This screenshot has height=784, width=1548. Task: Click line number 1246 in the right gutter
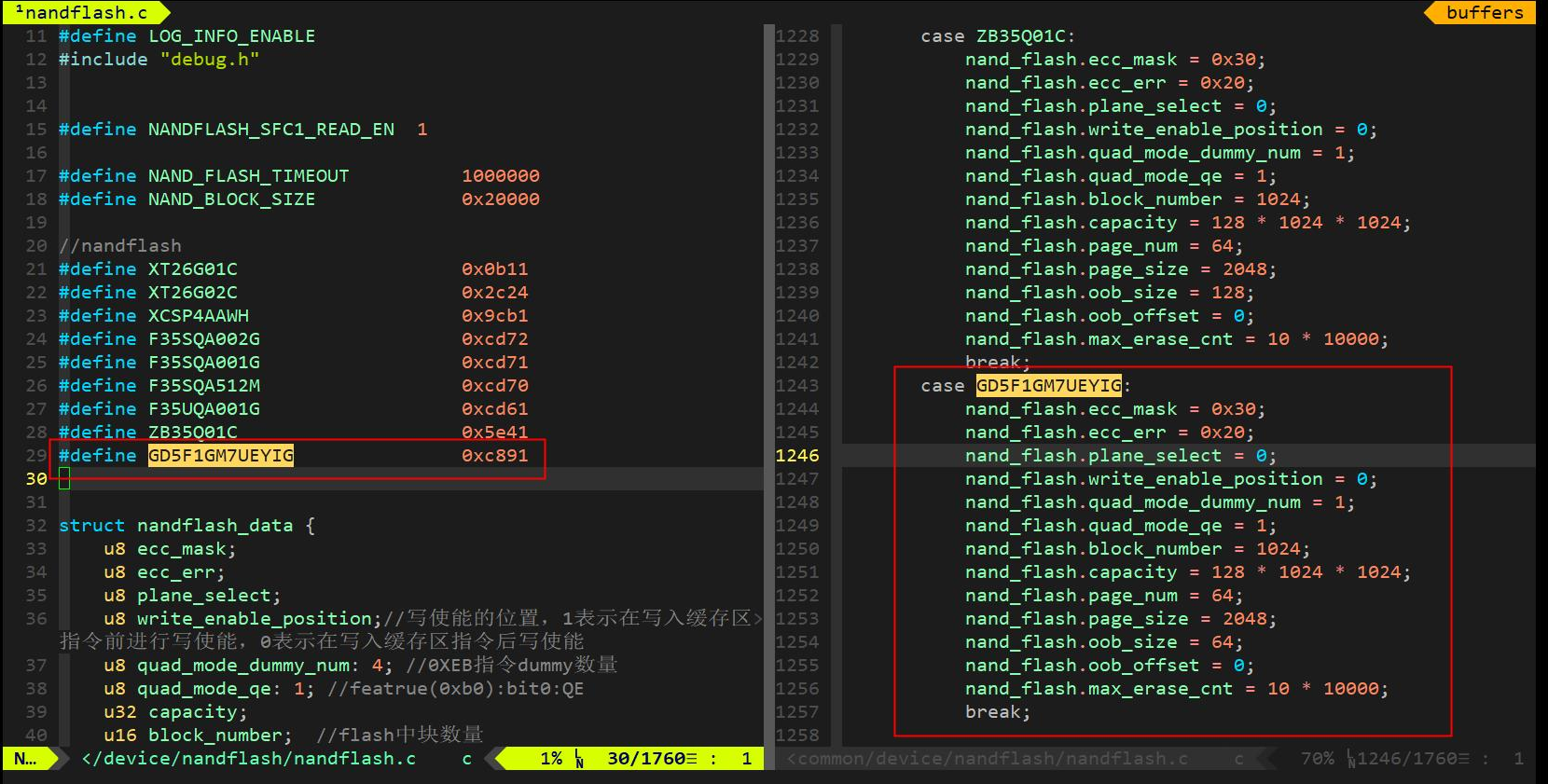click(x=797, y=456)
